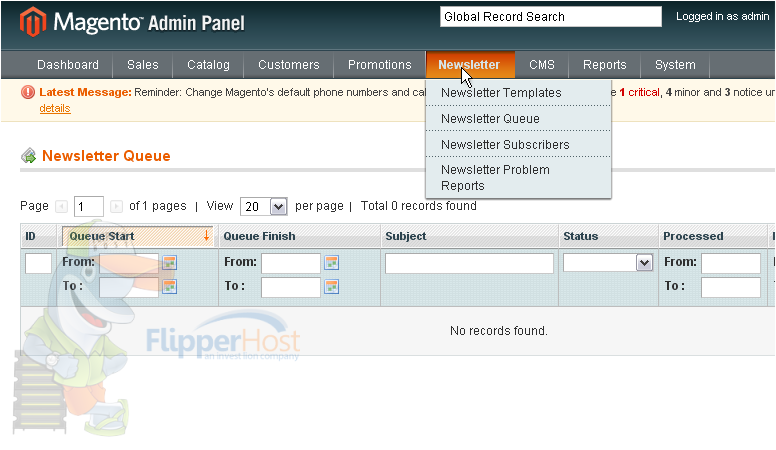This screenshot has width=776, height=450.
Task: Click Processed To filter field
Action: click(731, 287)
